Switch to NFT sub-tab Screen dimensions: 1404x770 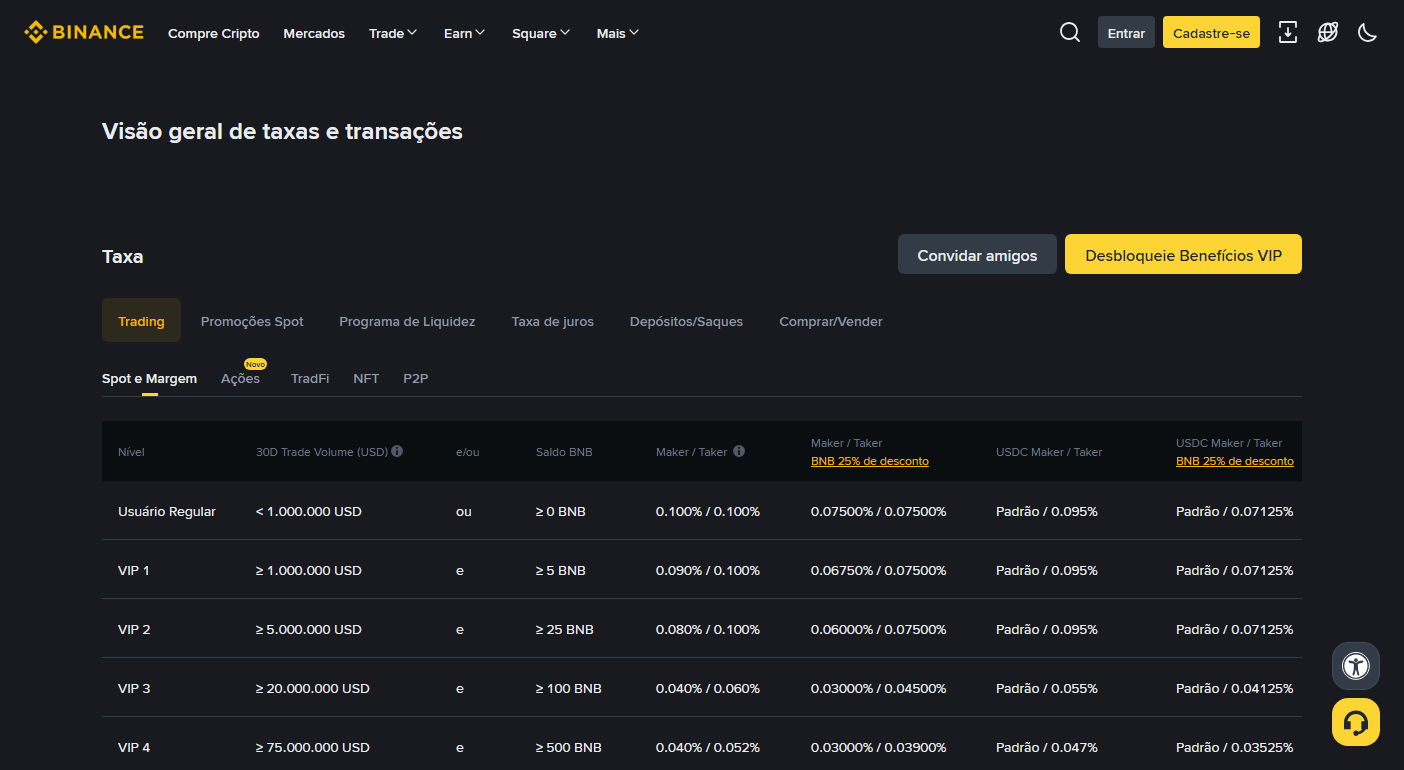pos(366,379)
